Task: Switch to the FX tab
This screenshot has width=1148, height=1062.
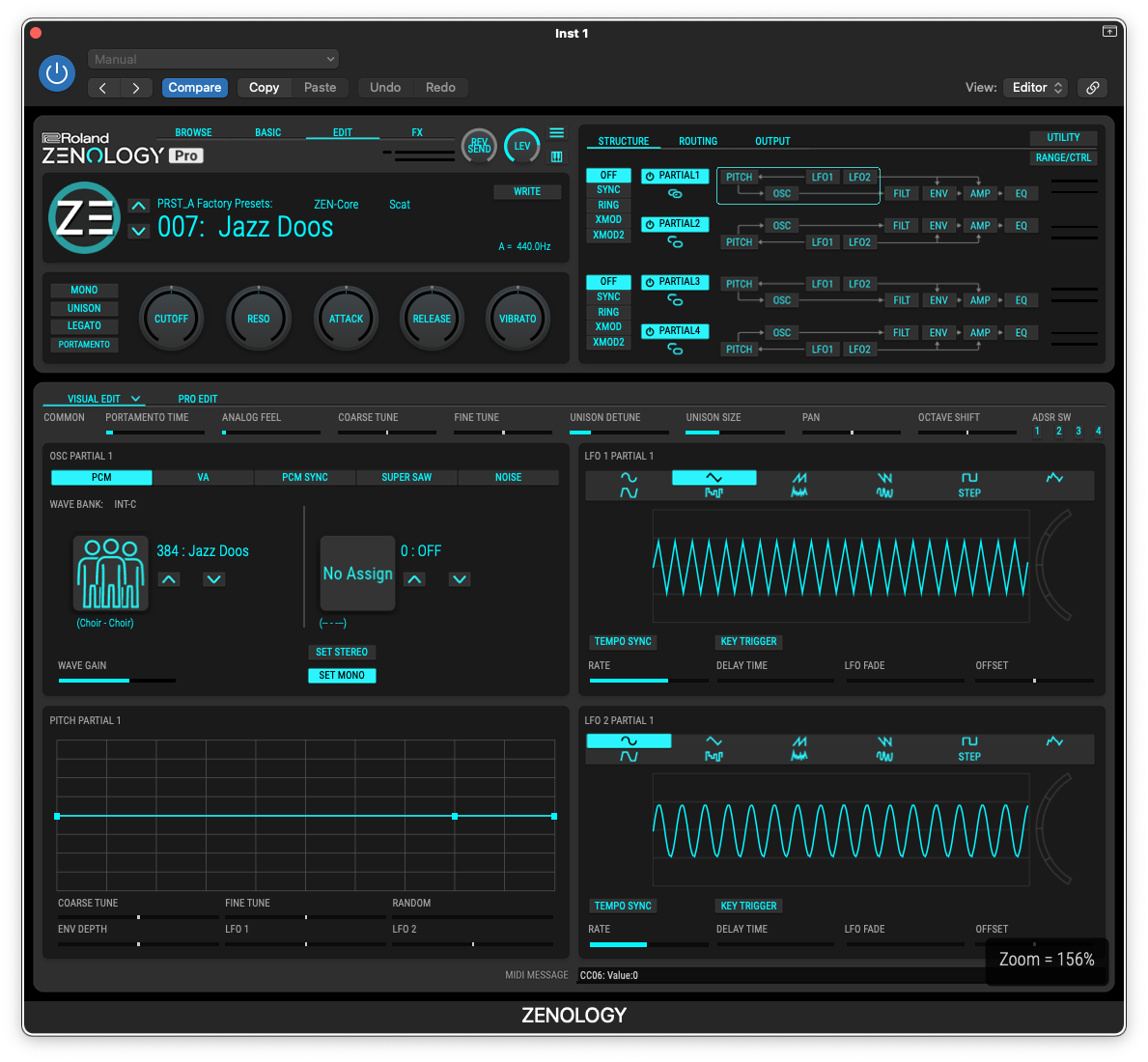Action: 417,132
